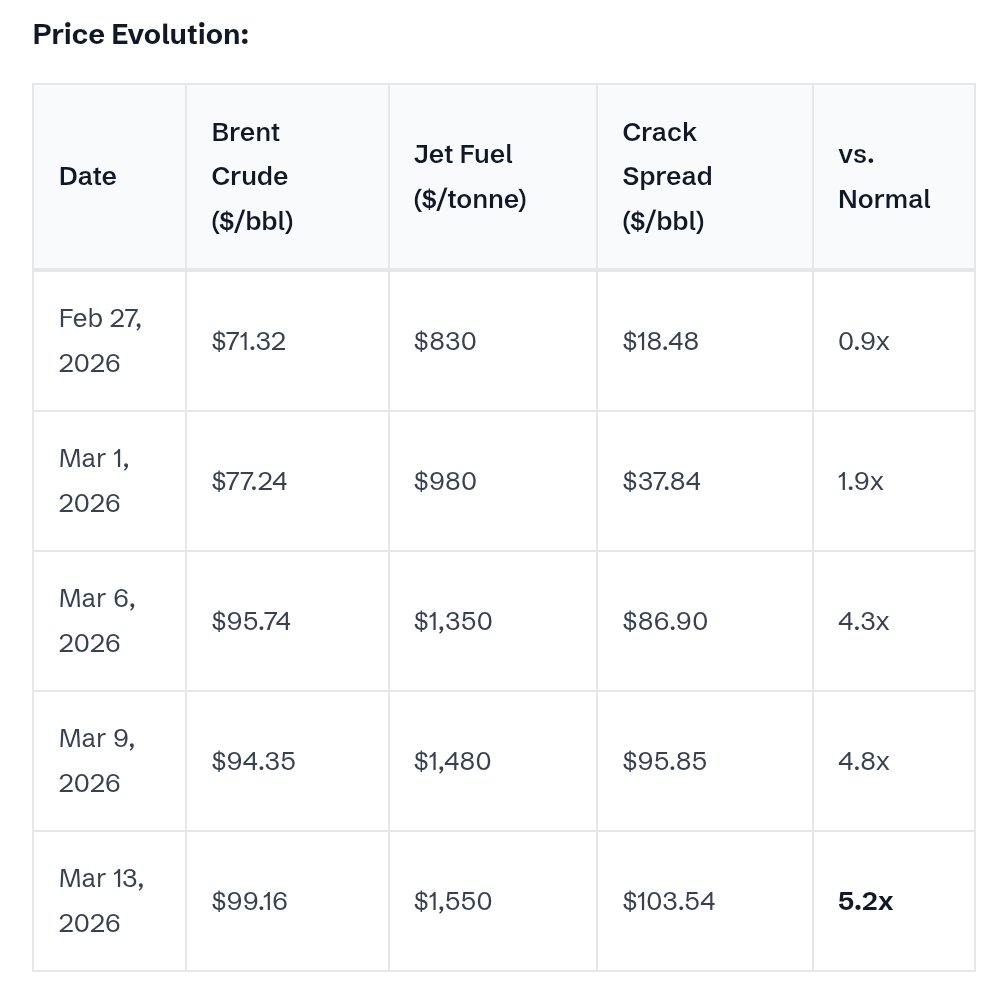Select the Mar 1, 2026 row date

94,481
